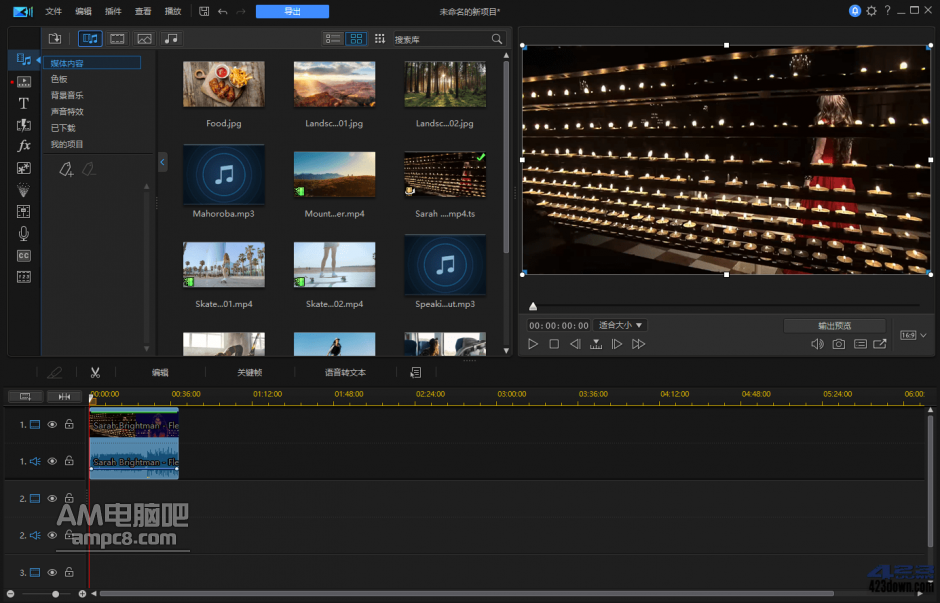The image size is (940, 603).
Task: Collapse the library side panel arrow
Action: click(x=162, y=162)
